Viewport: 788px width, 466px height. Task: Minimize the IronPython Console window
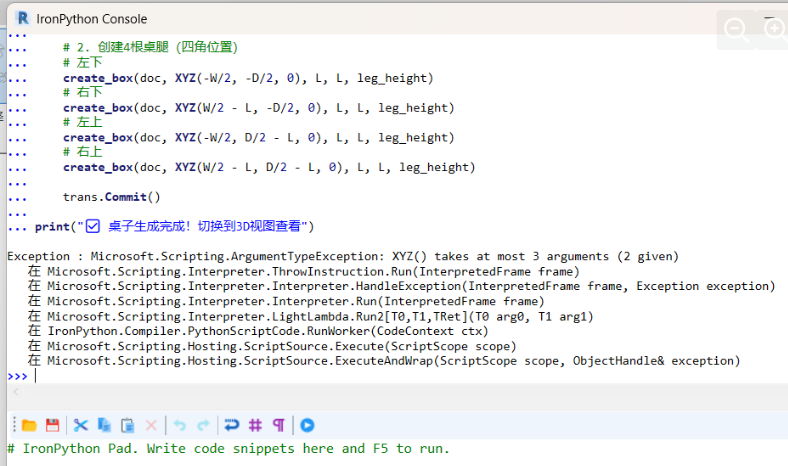[x=769, y=18]
